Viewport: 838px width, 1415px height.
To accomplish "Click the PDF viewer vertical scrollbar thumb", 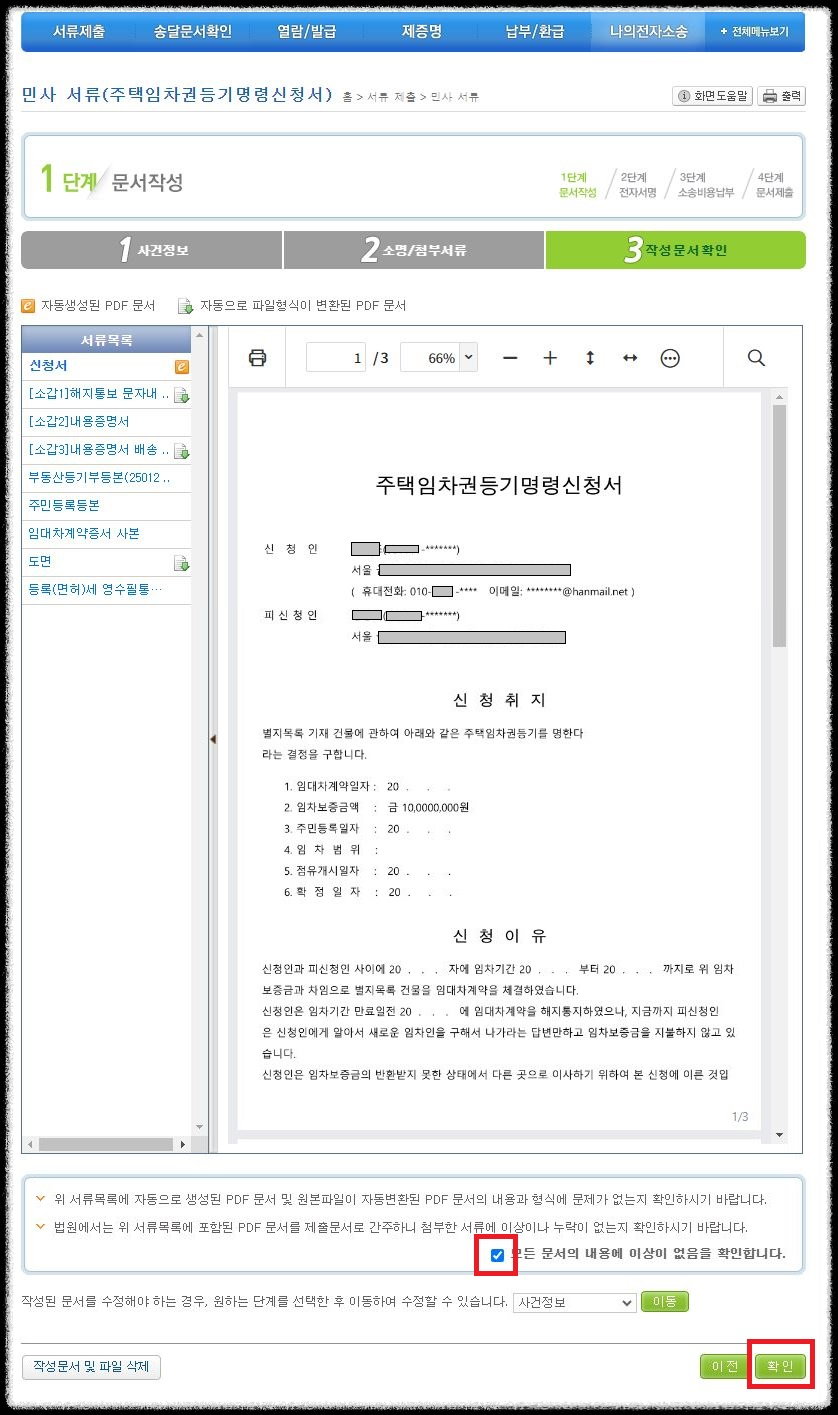I will click(780, 527).
